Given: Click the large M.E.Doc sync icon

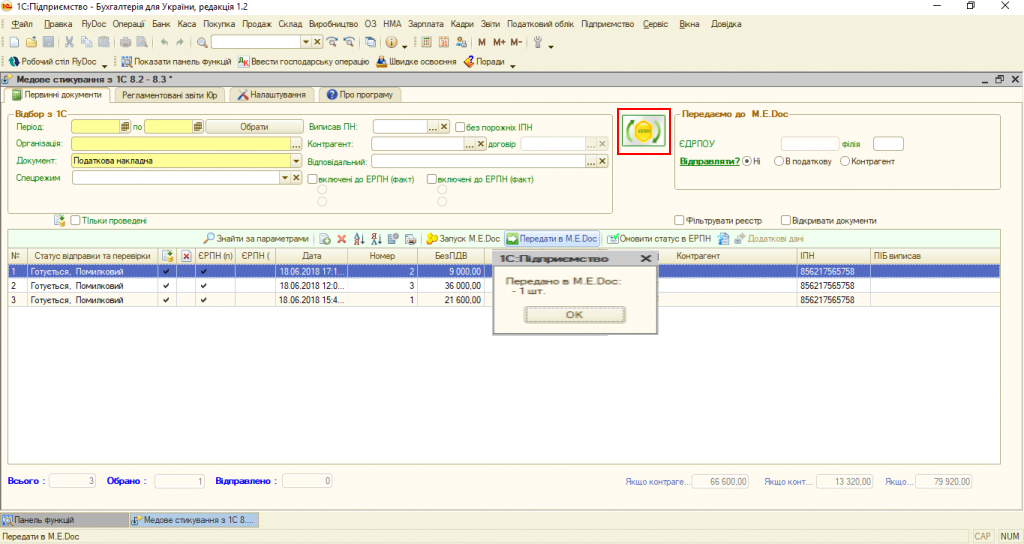Looking at the screenshot, I should click(x=644, y=132).
